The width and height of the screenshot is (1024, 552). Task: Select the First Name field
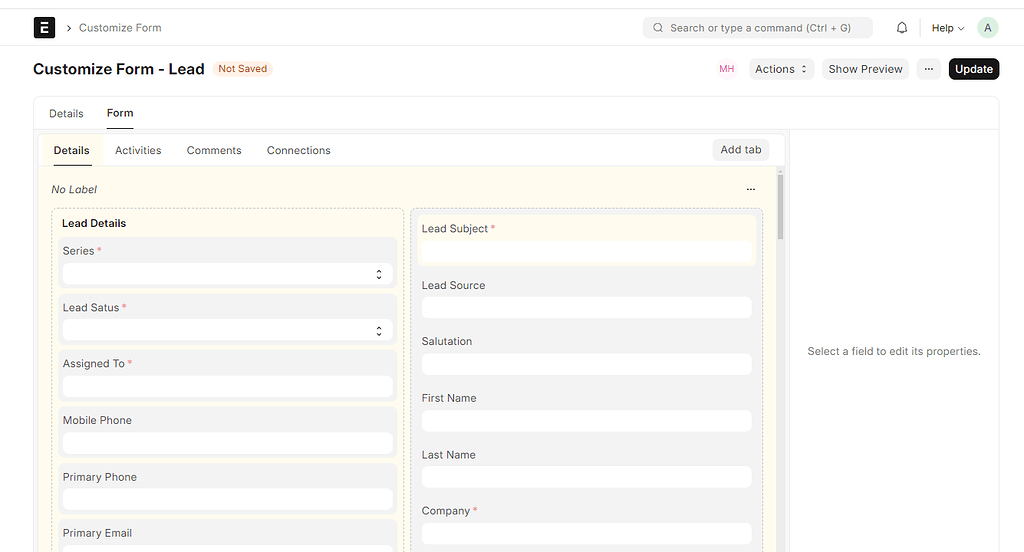(x=586, y=411)
